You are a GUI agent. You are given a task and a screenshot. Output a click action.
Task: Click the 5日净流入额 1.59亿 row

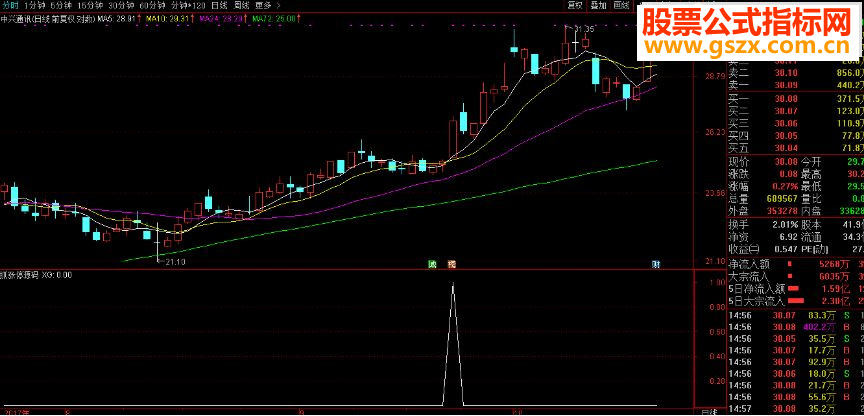click(796, 288)
